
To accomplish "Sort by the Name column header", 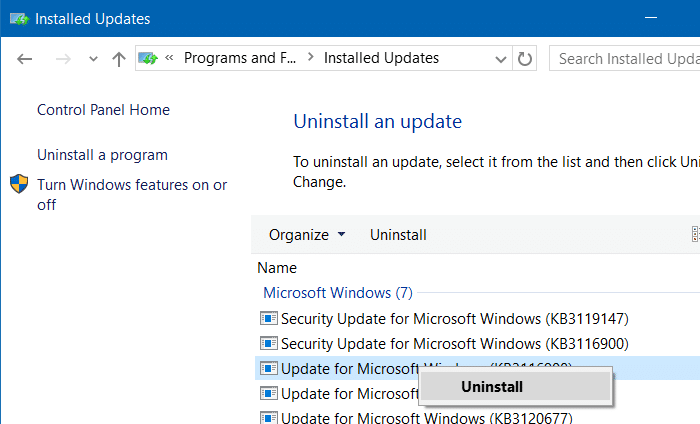I will pyautogui.click(x=277, y=268).
